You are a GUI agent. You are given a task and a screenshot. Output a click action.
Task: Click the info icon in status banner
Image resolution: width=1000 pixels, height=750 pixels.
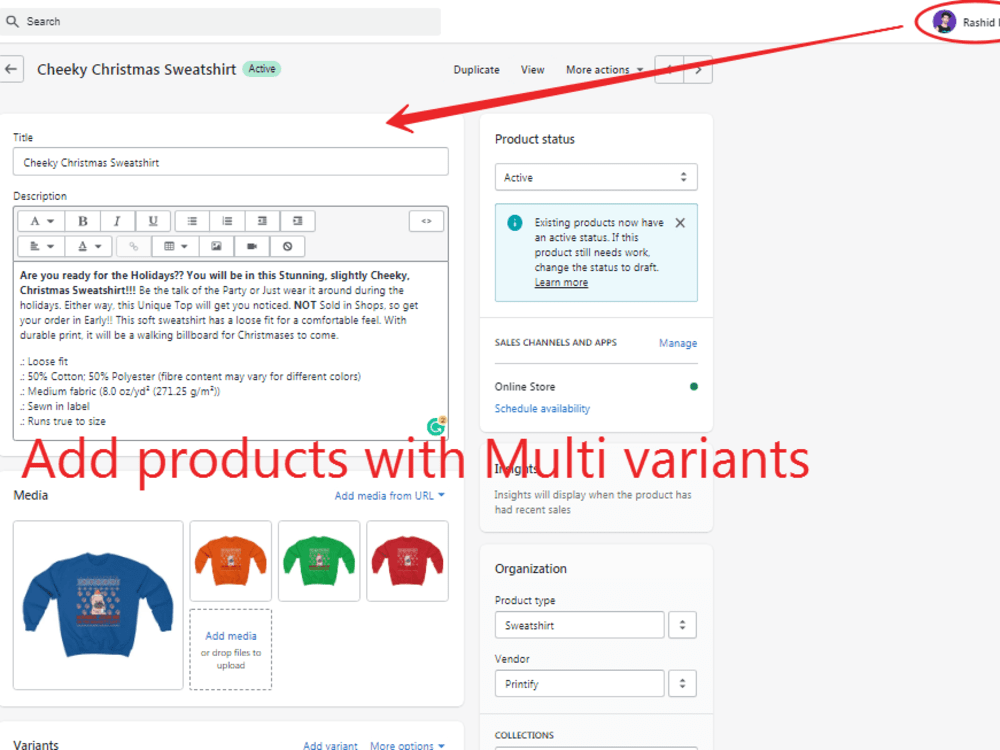[515, 223]
